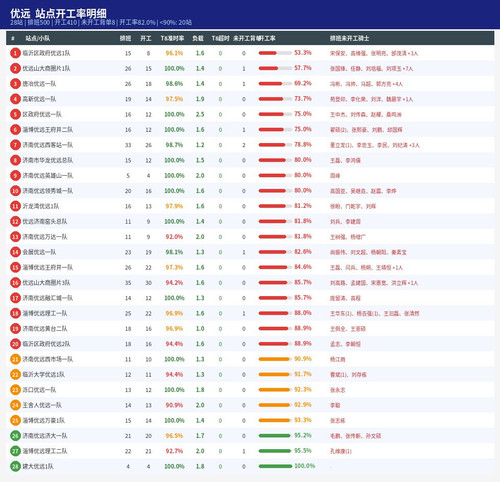The image size is (500, 482).
Task: Click the 33 shift count in row 7
Action: pyautogui.click(x=128, y=145)
